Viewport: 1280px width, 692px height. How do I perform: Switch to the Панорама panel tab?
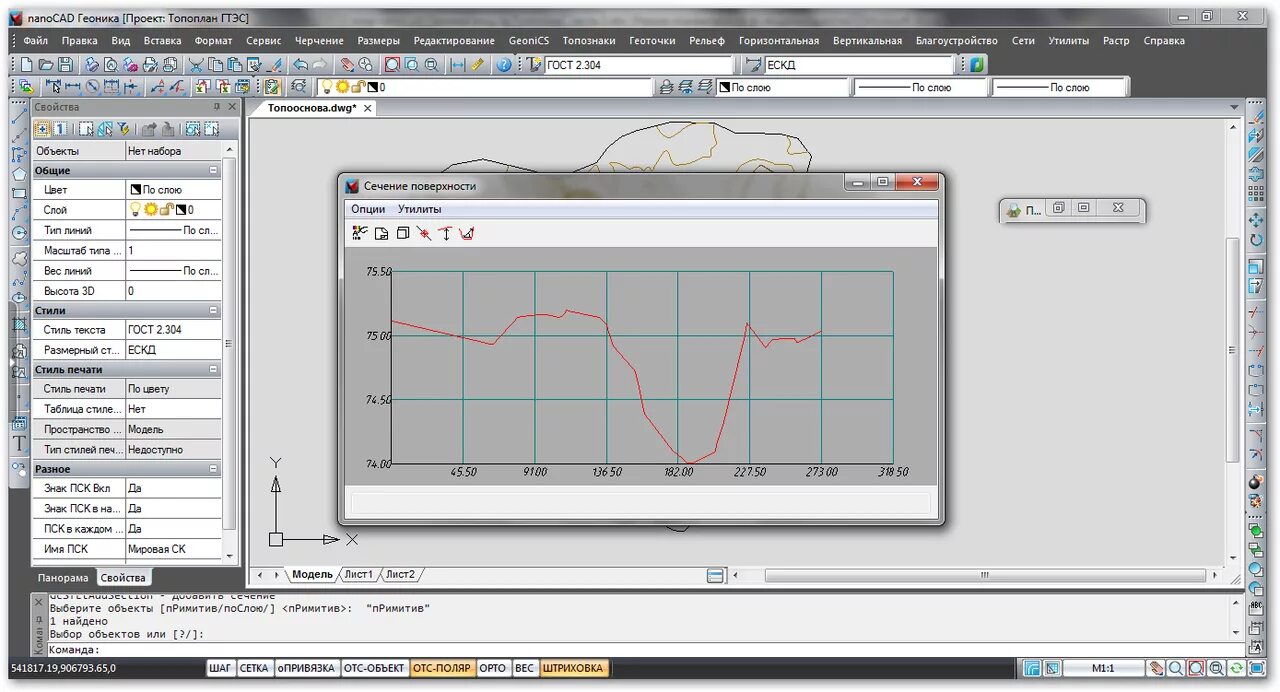point(63,578)
